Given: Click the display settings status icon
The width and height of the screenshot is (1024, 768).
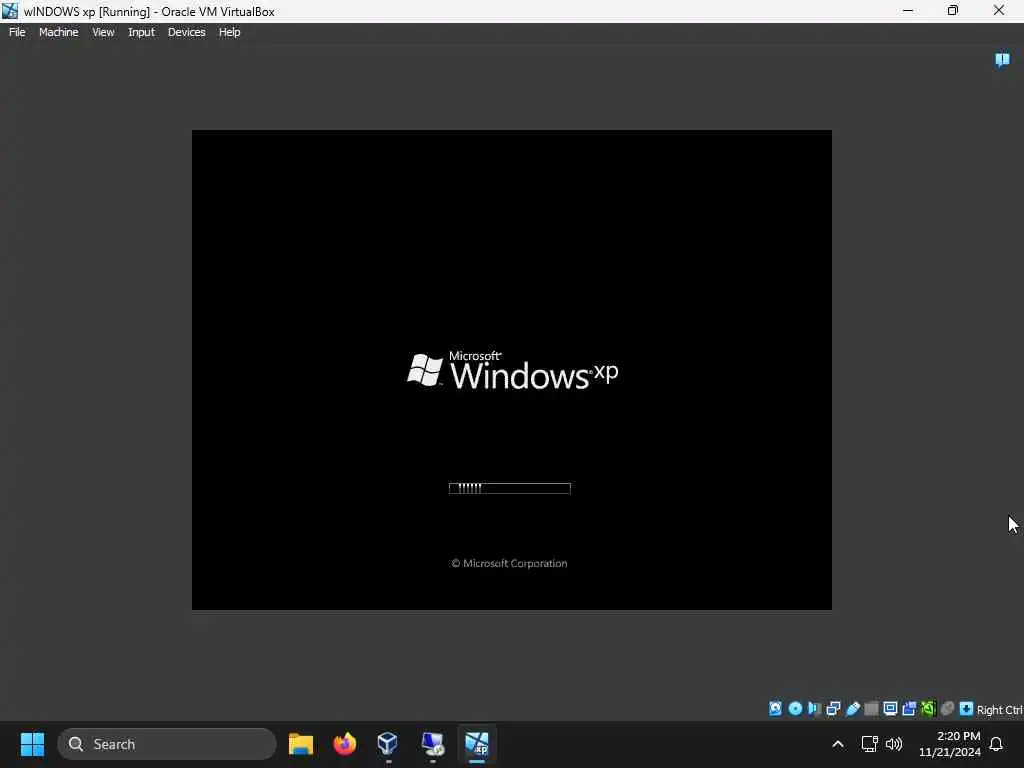Looking at the screenshot, I should coord(890,709).
